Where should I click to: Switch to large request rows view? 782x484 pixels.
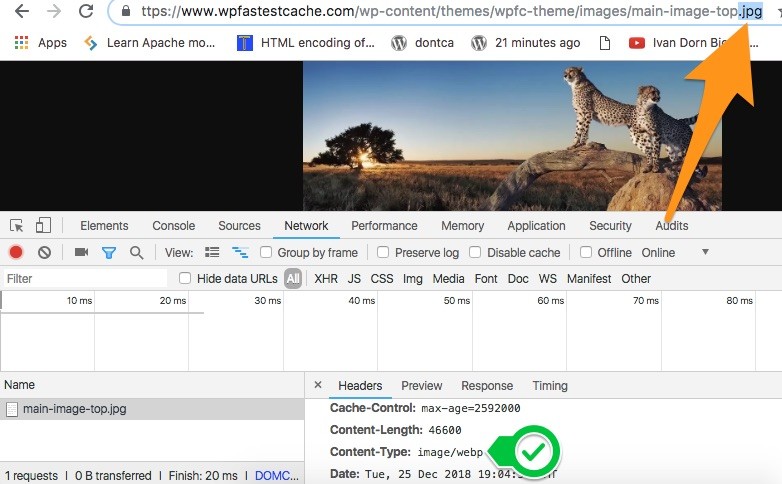pyautogui.click(x=212, y=253)
